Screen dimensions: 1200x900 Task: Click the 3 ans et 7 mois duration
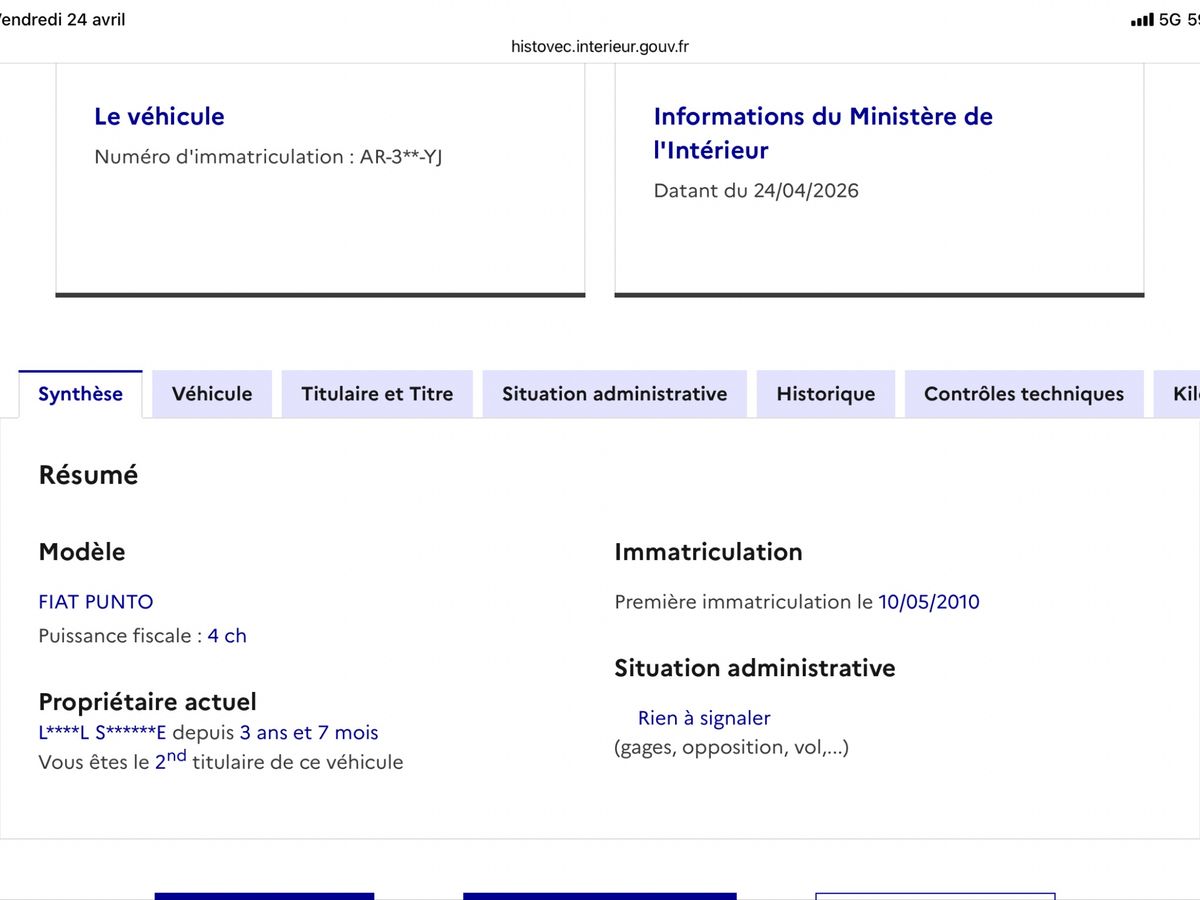click(309, 733)
